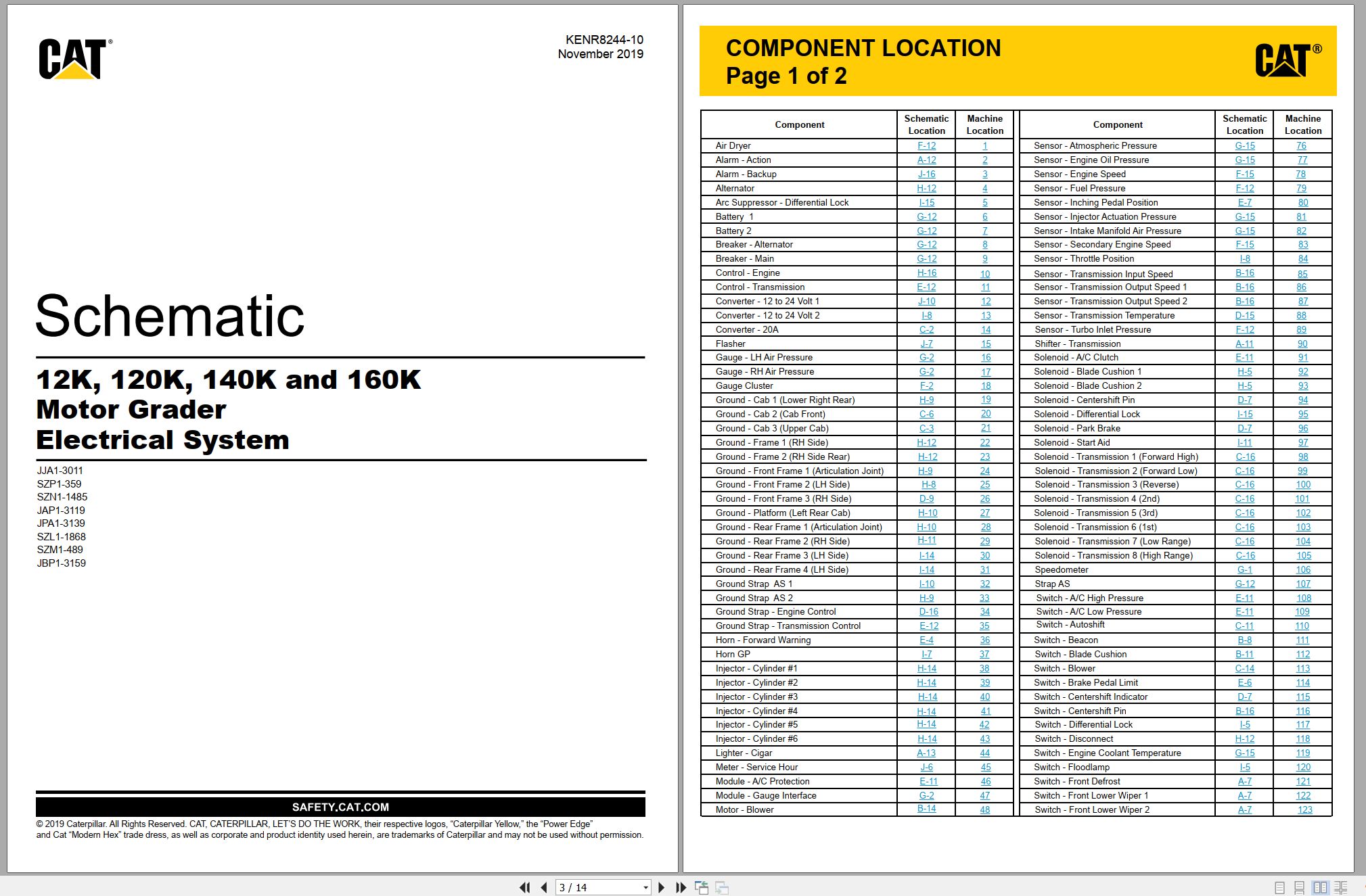Open machine location 10 for Control - Engine
1366x896 pixels.
(984, 274)
